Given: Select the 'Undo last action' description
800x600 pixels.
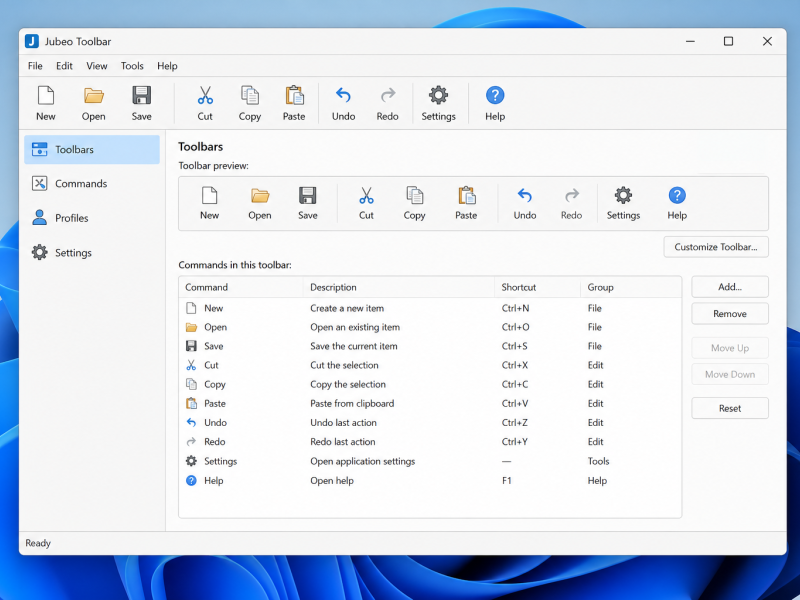Looking at the screenshot, I should 343,422.
